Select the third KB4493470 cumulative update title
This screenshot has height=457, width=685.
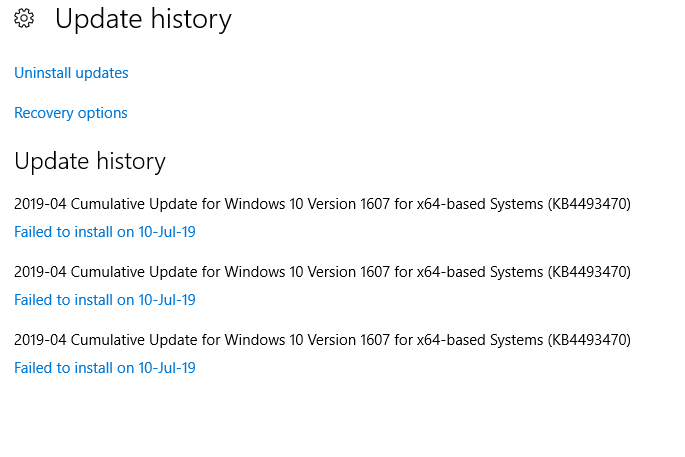(322, 340)
